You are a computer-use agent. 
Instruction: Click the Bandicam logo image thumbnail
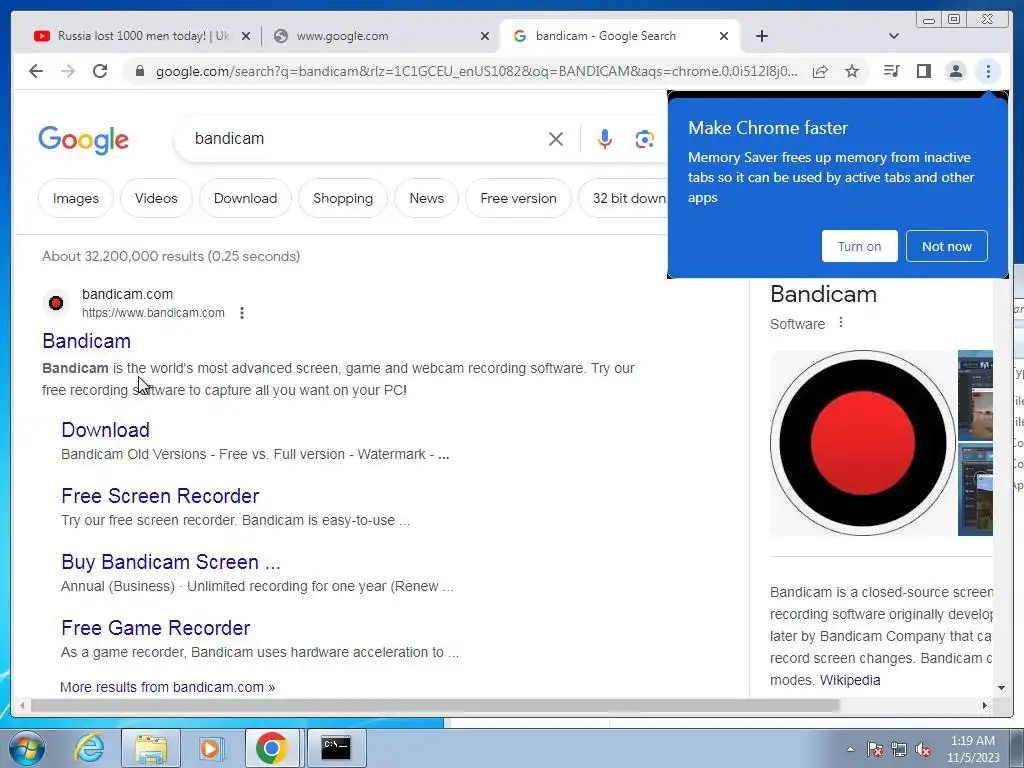point(862,443)
